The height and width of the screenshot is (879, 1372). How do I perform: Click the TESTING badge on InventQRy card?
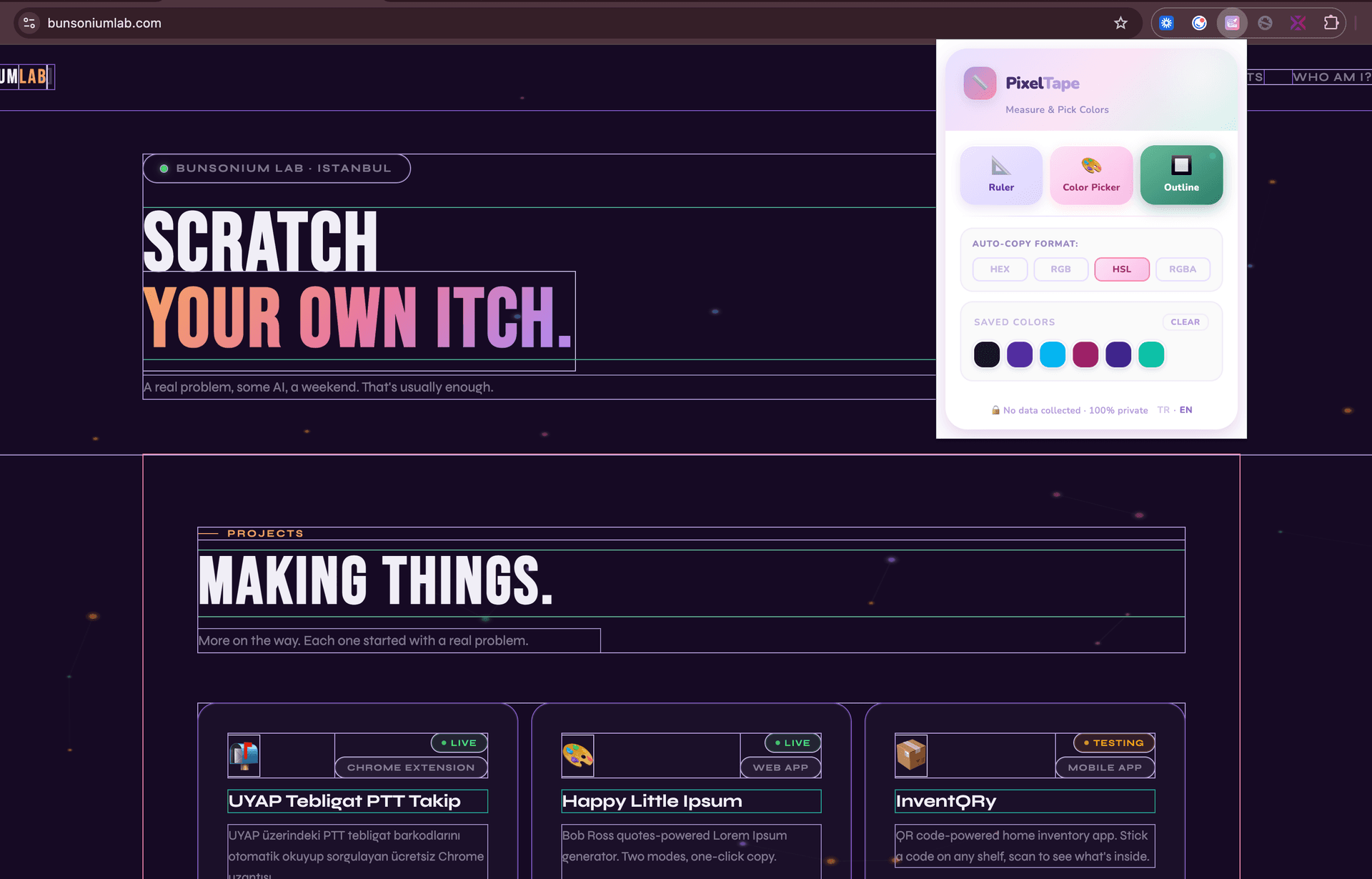pos(1114,743)
